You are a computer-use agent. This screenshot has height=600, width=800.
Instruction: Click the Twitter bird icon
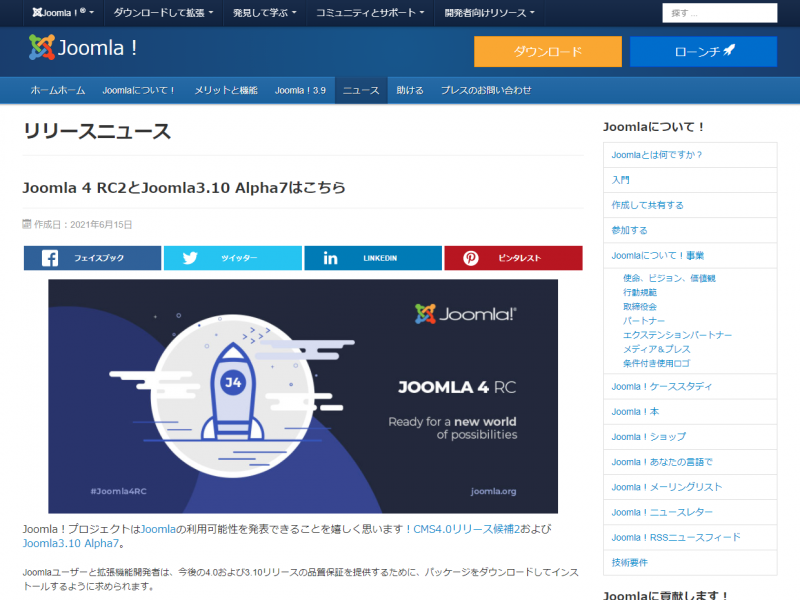[190, 258]
